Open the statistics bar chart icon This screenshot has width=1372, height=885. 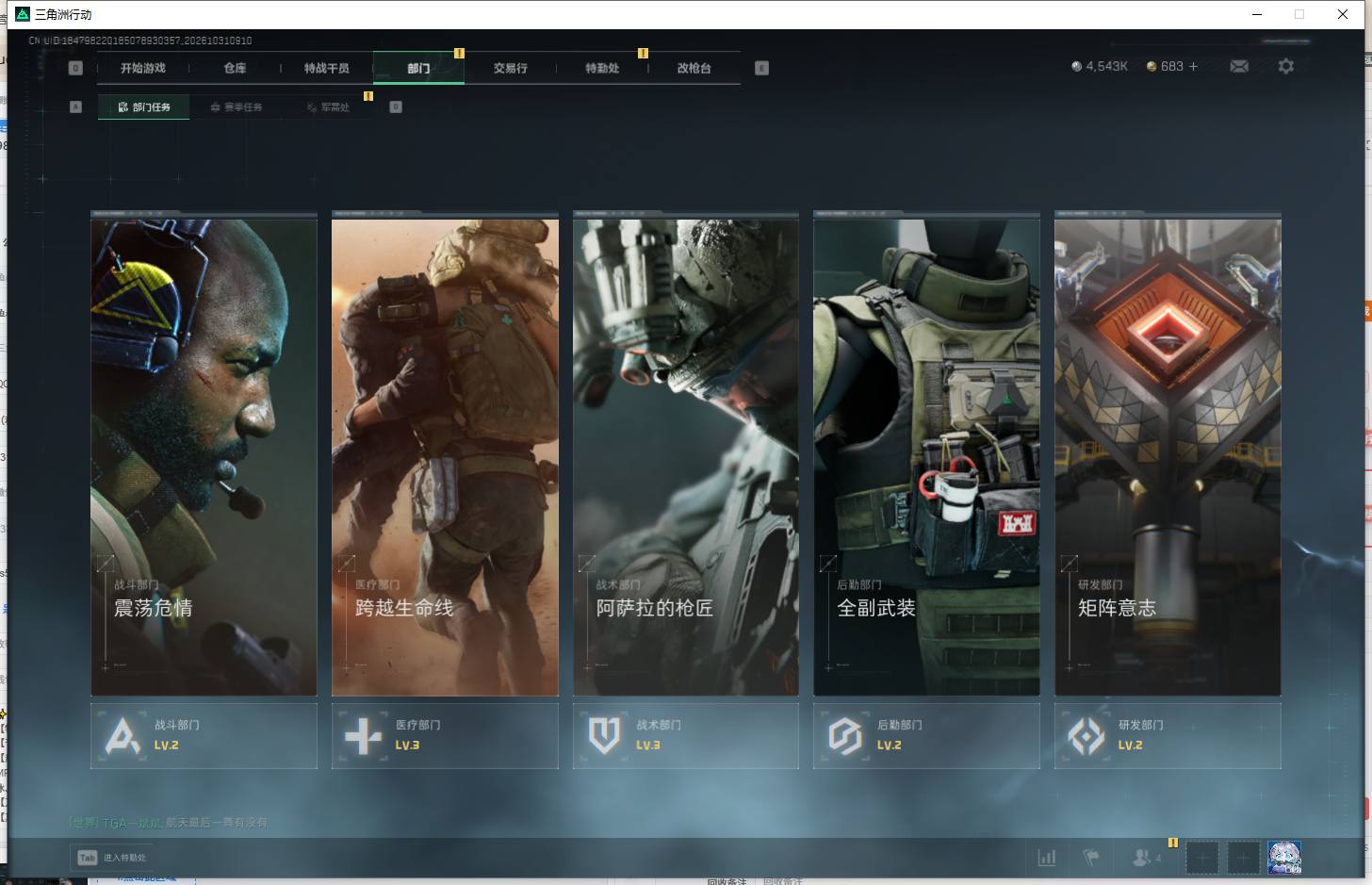(x=1047, y=858)
